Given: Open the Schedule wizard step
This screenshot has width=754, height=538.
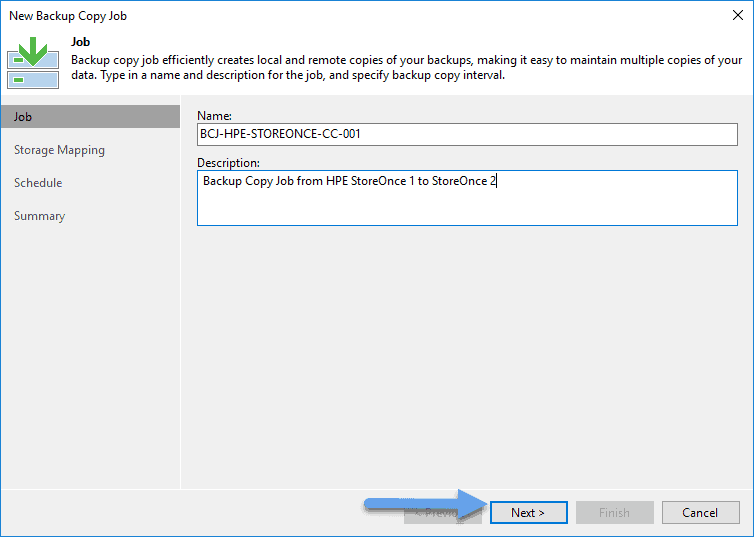Looking at the screenshot, I should point(38,183).
